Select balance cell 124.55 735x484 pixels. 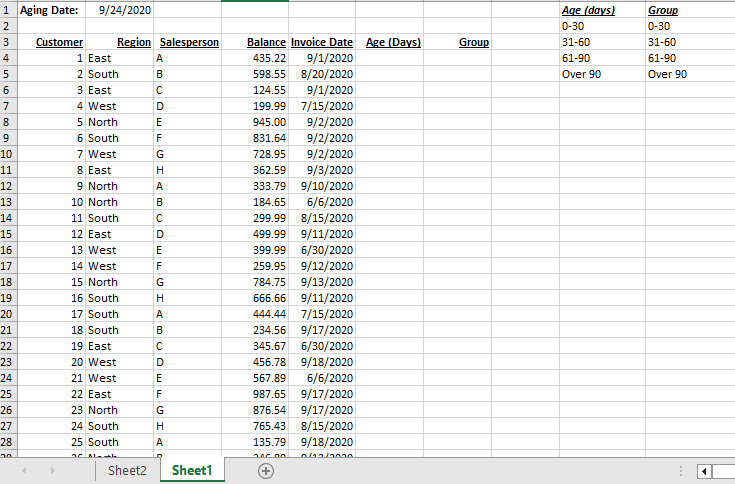coord(255,90)
